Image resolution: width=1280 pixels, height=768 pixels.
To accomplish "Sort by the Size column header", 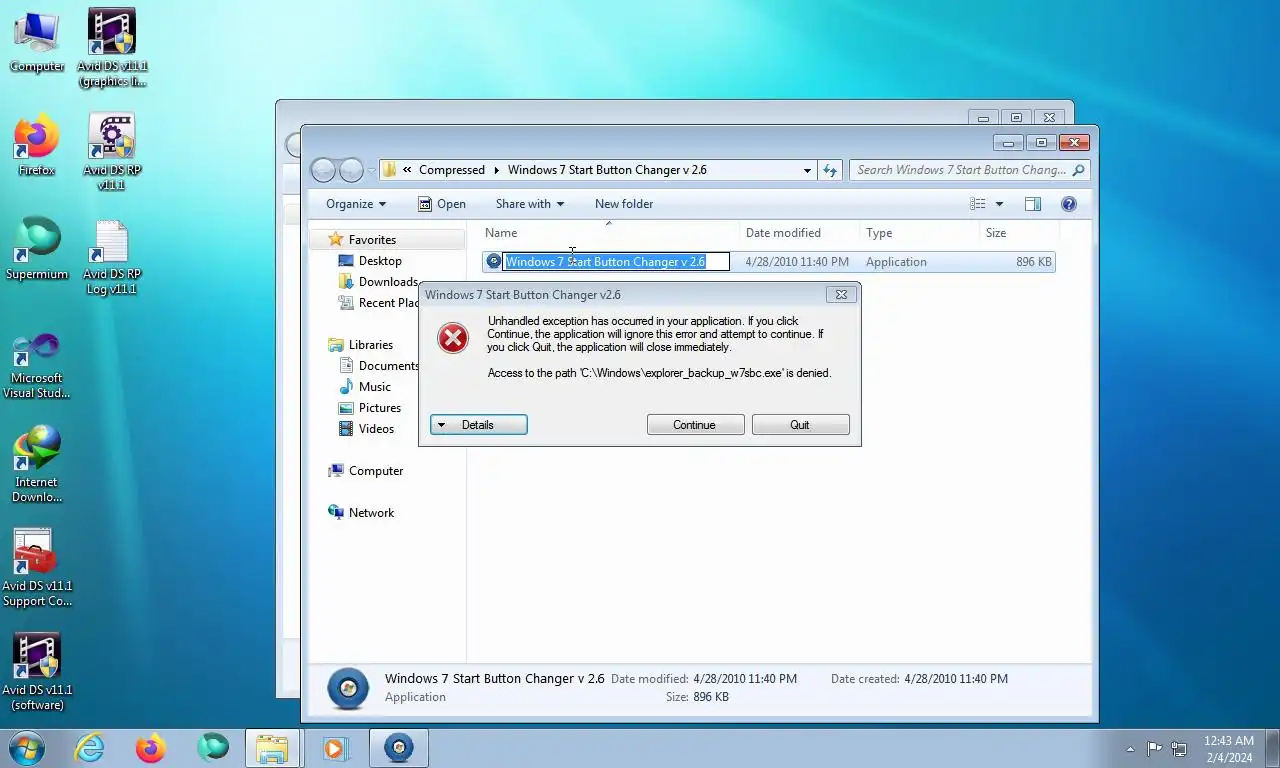I will pyautogui.click(x=1019, y=233).
